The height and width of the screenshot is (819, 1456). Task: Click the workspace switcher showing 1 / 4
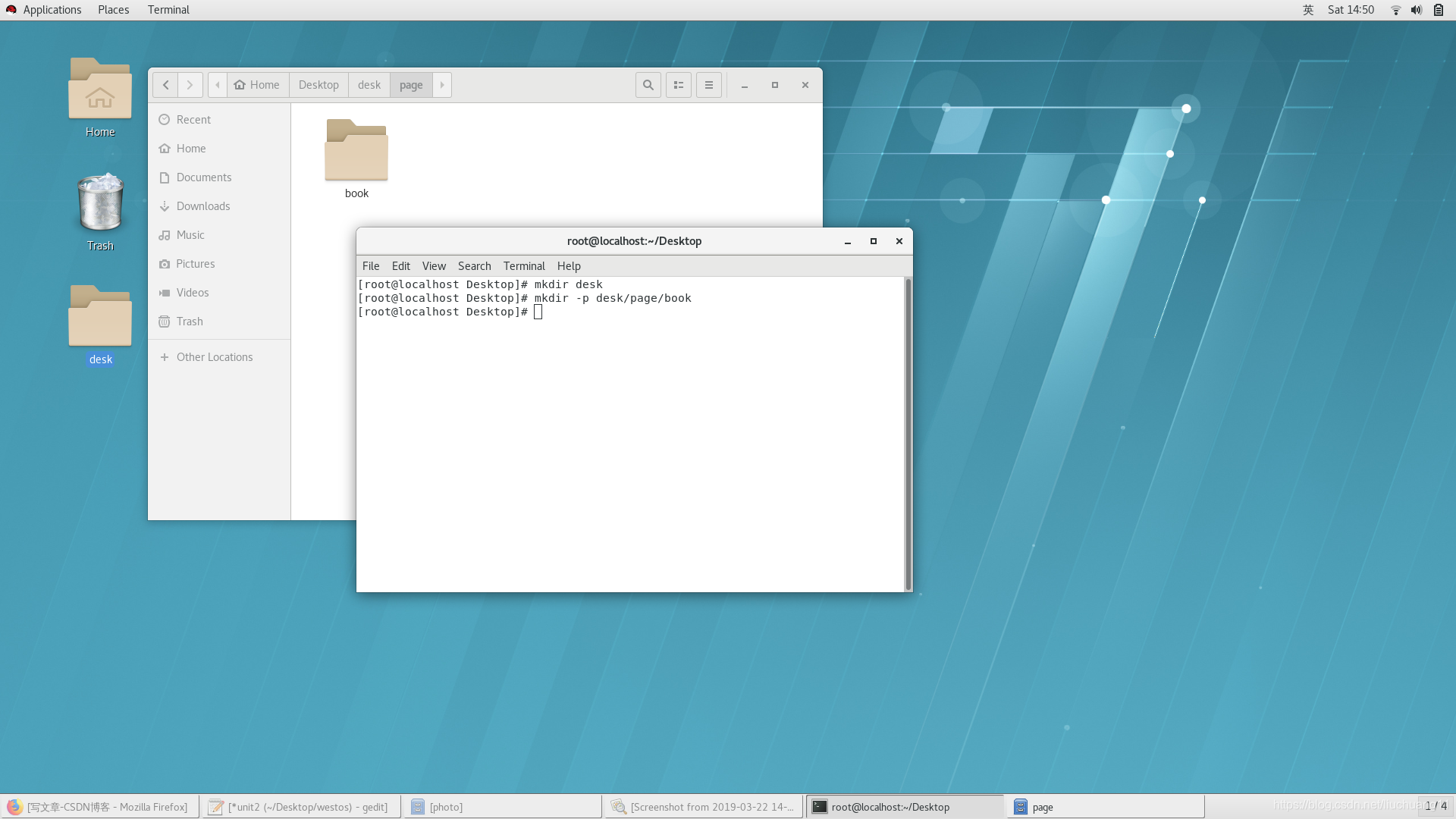(x=1436, y=806)
